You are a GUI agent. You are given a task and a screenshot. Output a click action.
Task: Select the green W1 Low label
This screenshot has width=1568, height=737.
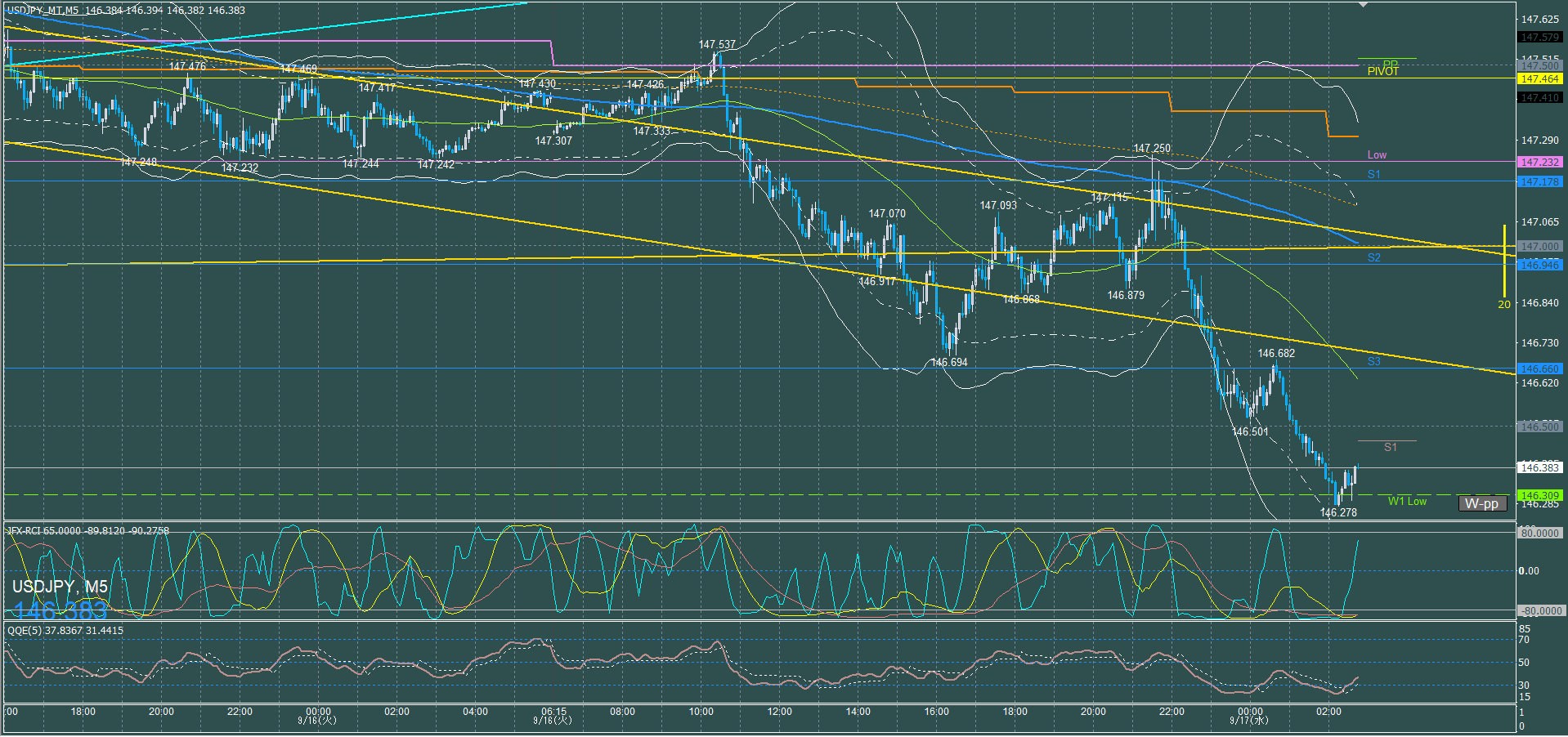[1407, 502]
